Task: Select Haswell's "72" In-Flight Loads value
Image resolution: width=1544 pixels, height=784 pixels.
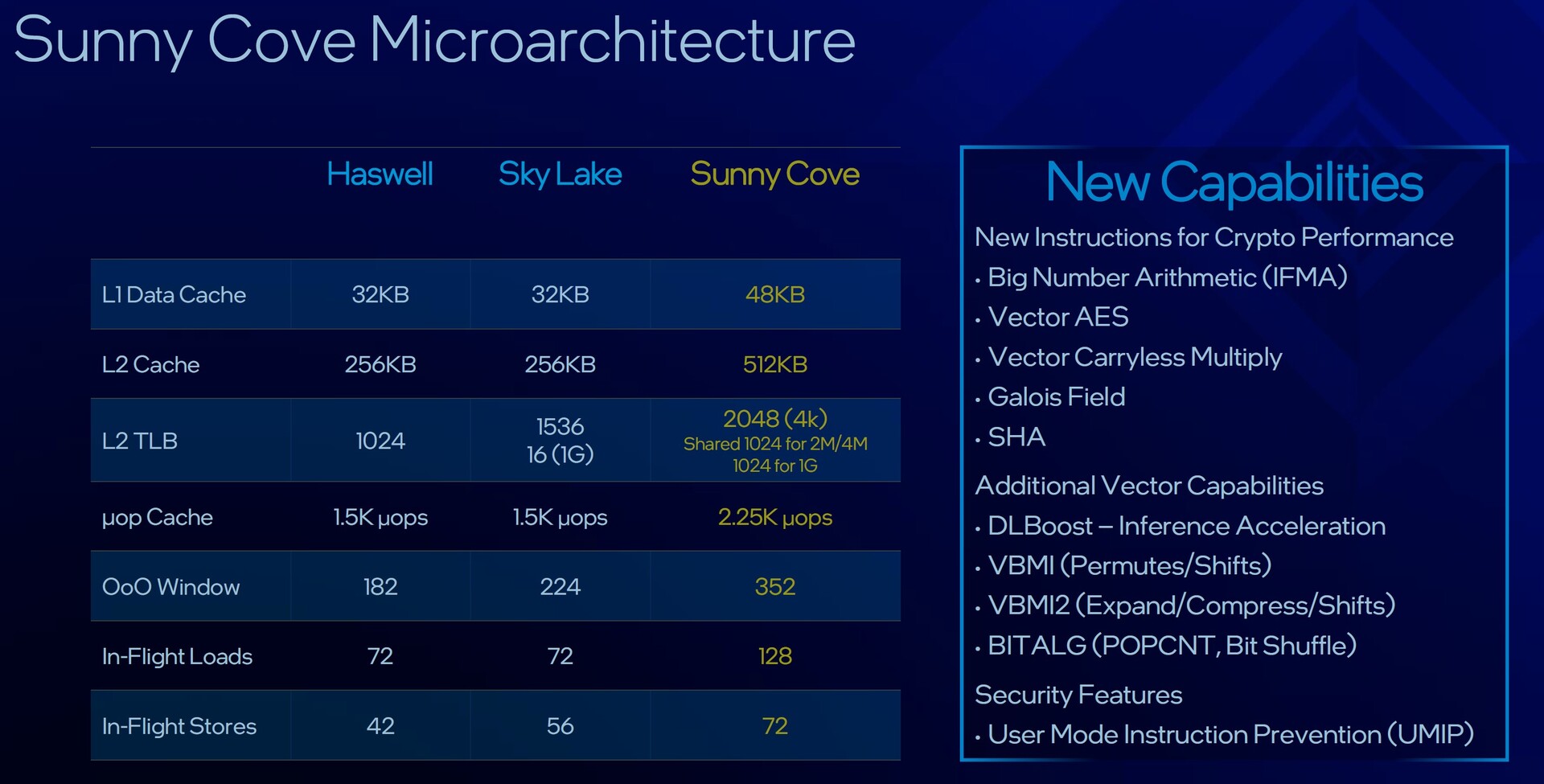Action: pos(380,657)
